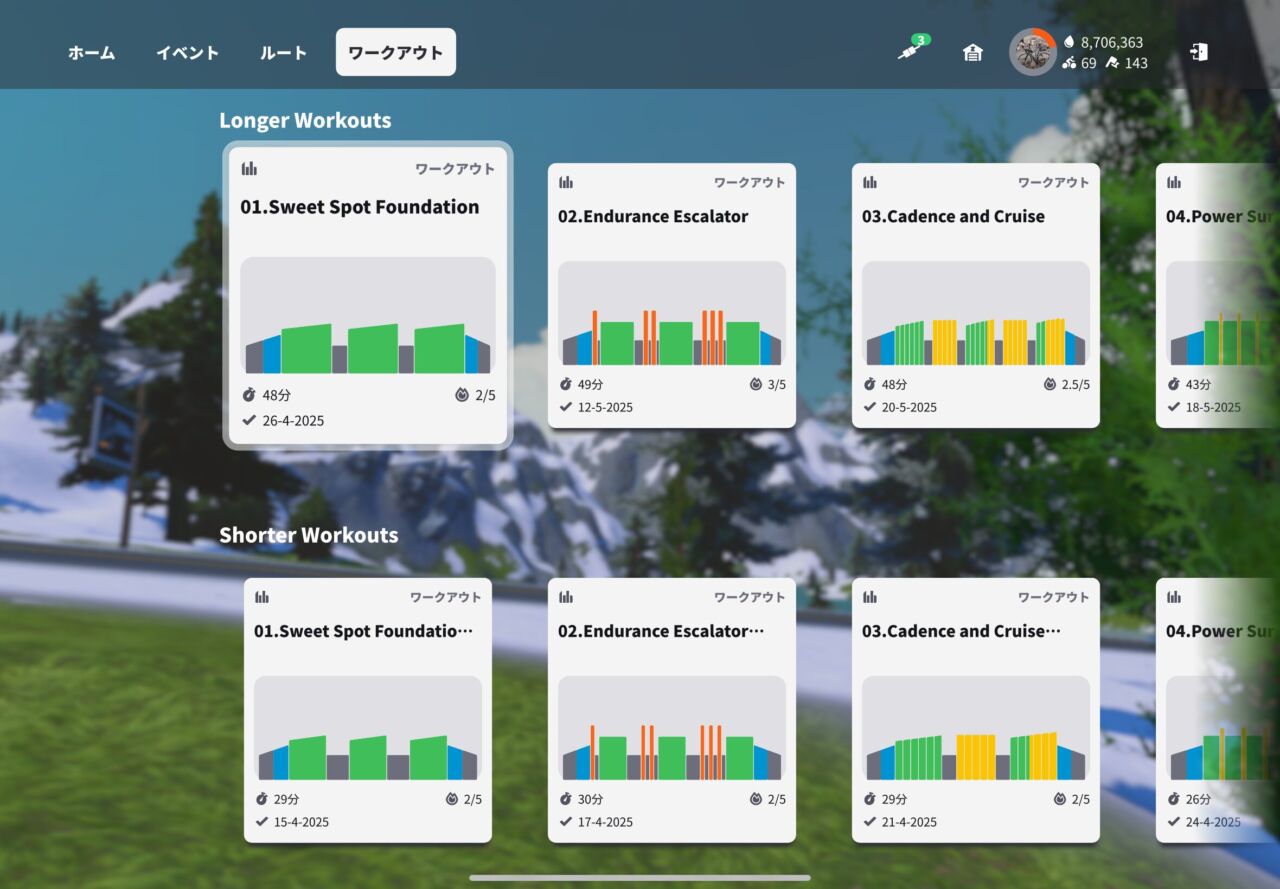Click the drops total 8,706,363

(1111, 43)
